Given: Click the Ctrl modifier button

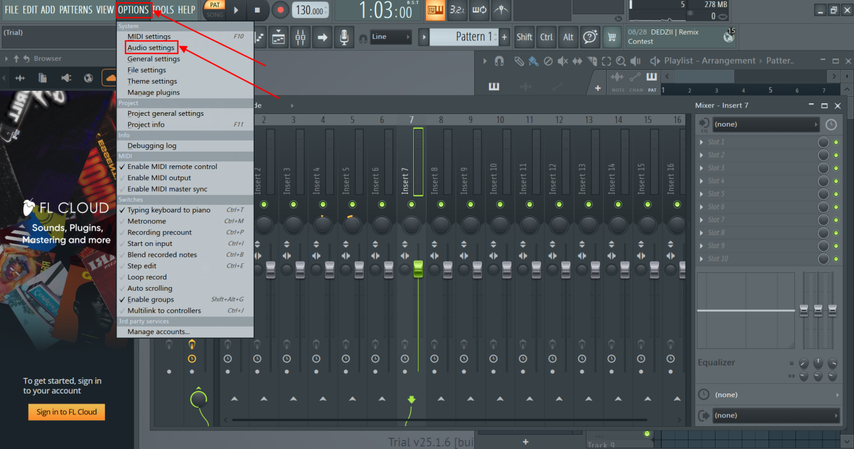Looking at the screenshot, I should point(546,37).
